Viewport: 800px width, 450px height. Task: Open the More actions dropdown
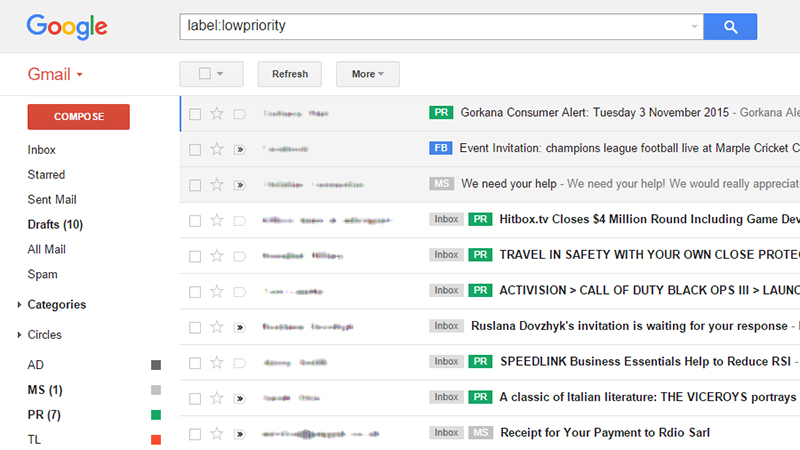point(367,74)
